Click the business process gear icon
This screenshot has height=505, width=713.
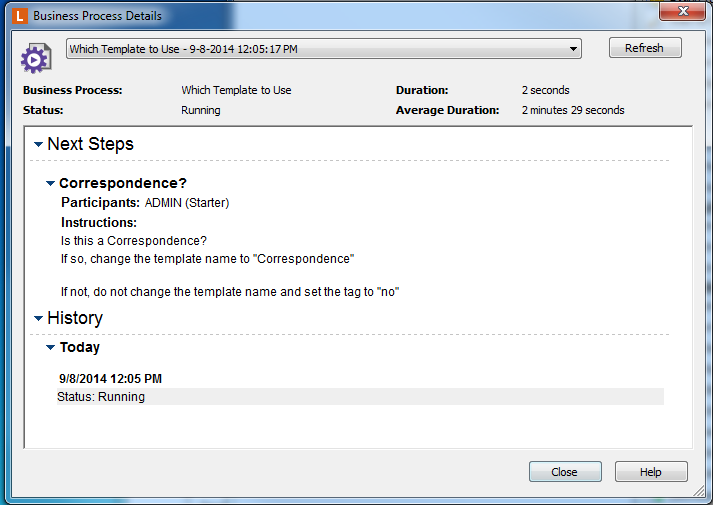point(35,59)
